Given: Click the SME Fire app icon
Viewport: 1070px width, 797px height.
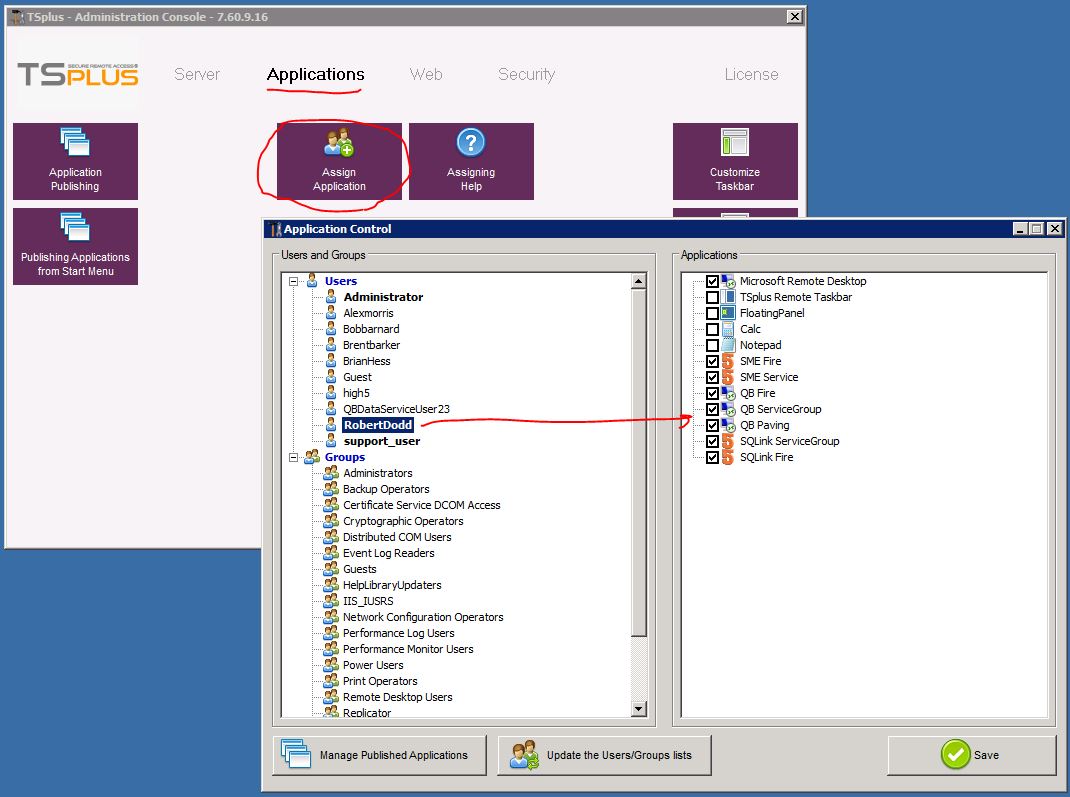Looking at the screenshot, I should (x=728, y=361).
